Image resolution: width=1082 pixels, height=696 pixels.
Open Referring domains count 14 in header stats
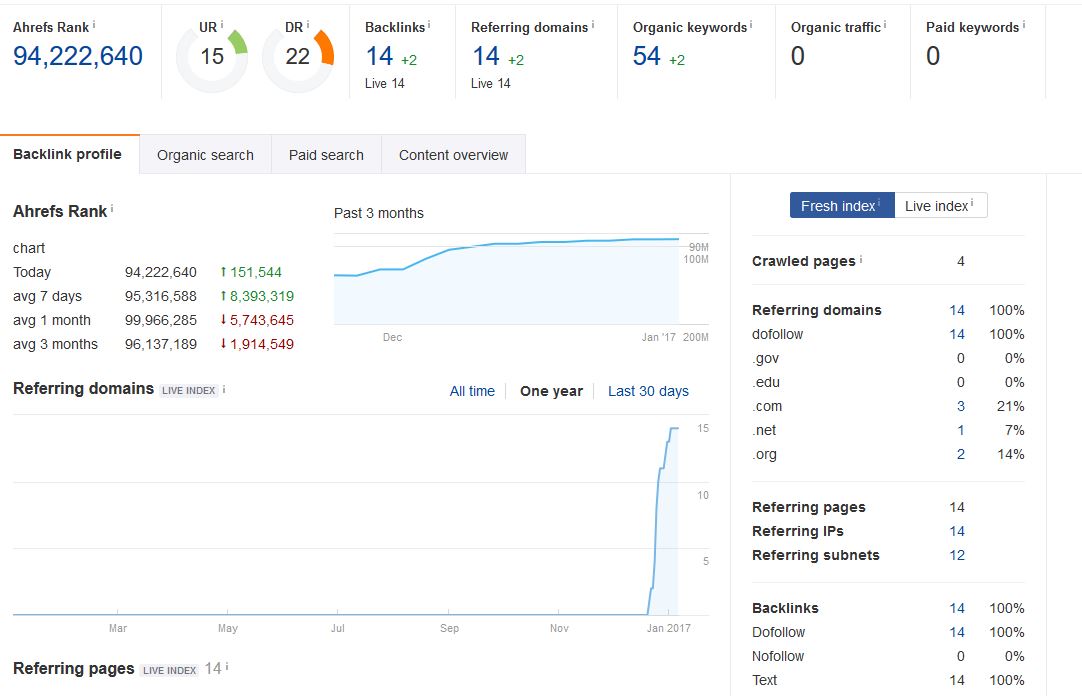(486, 56)
